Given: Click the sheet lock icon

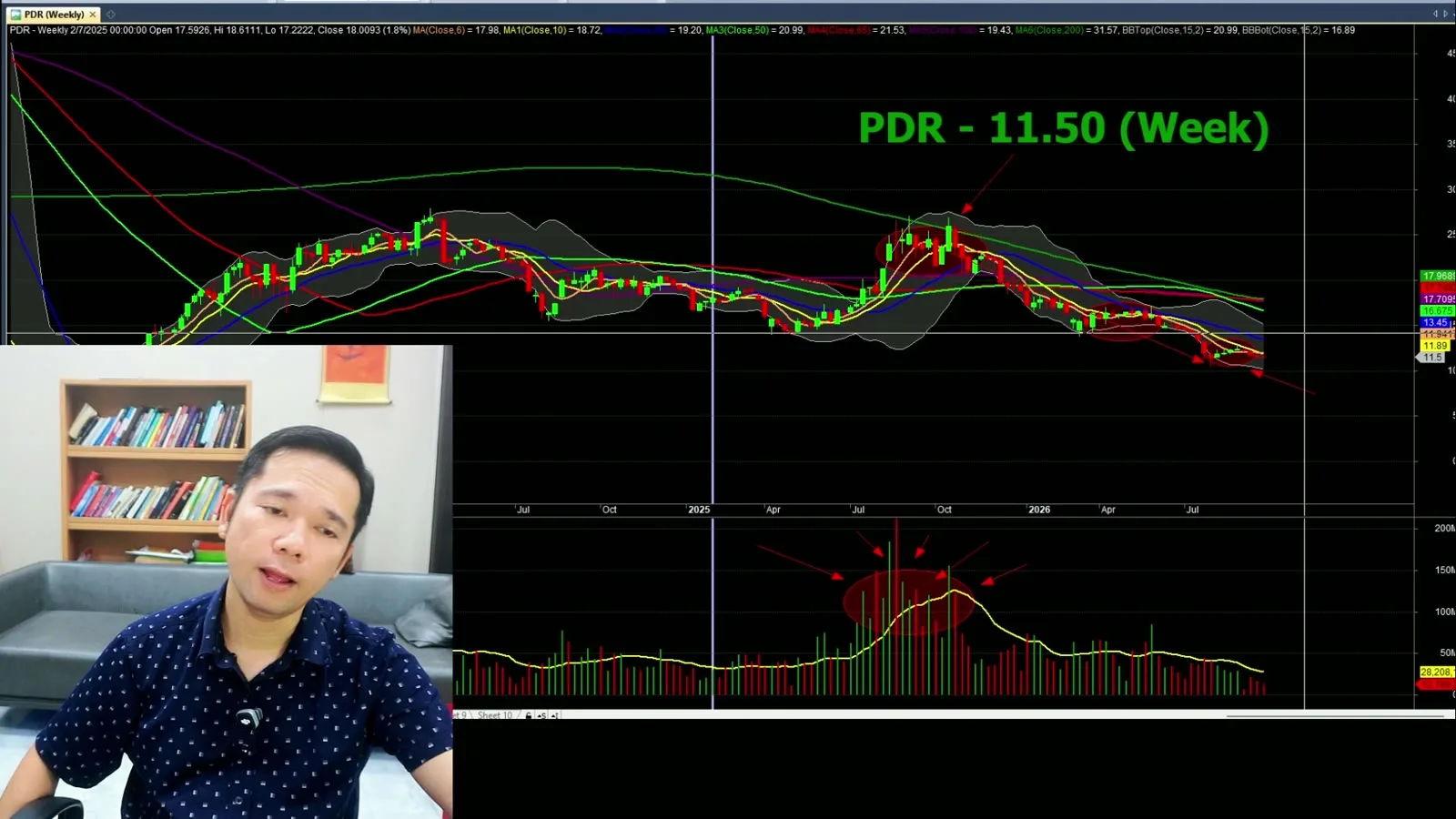Looking at the screenshot, I should pos(528,716).
